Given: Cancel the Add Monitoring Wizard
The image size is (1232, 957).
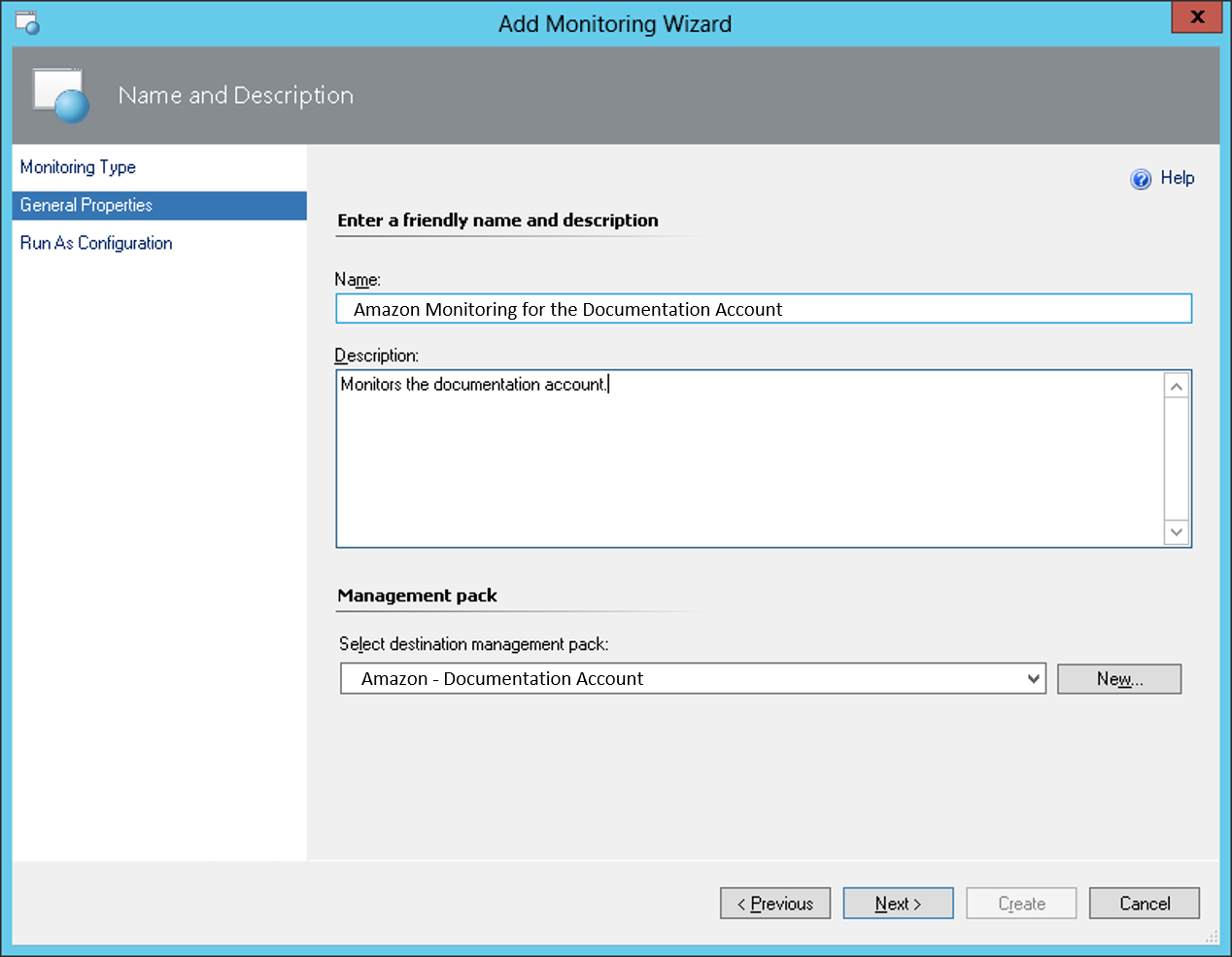Looking at the screenshot, I should pyautogui.click(x=1144, y=904).
